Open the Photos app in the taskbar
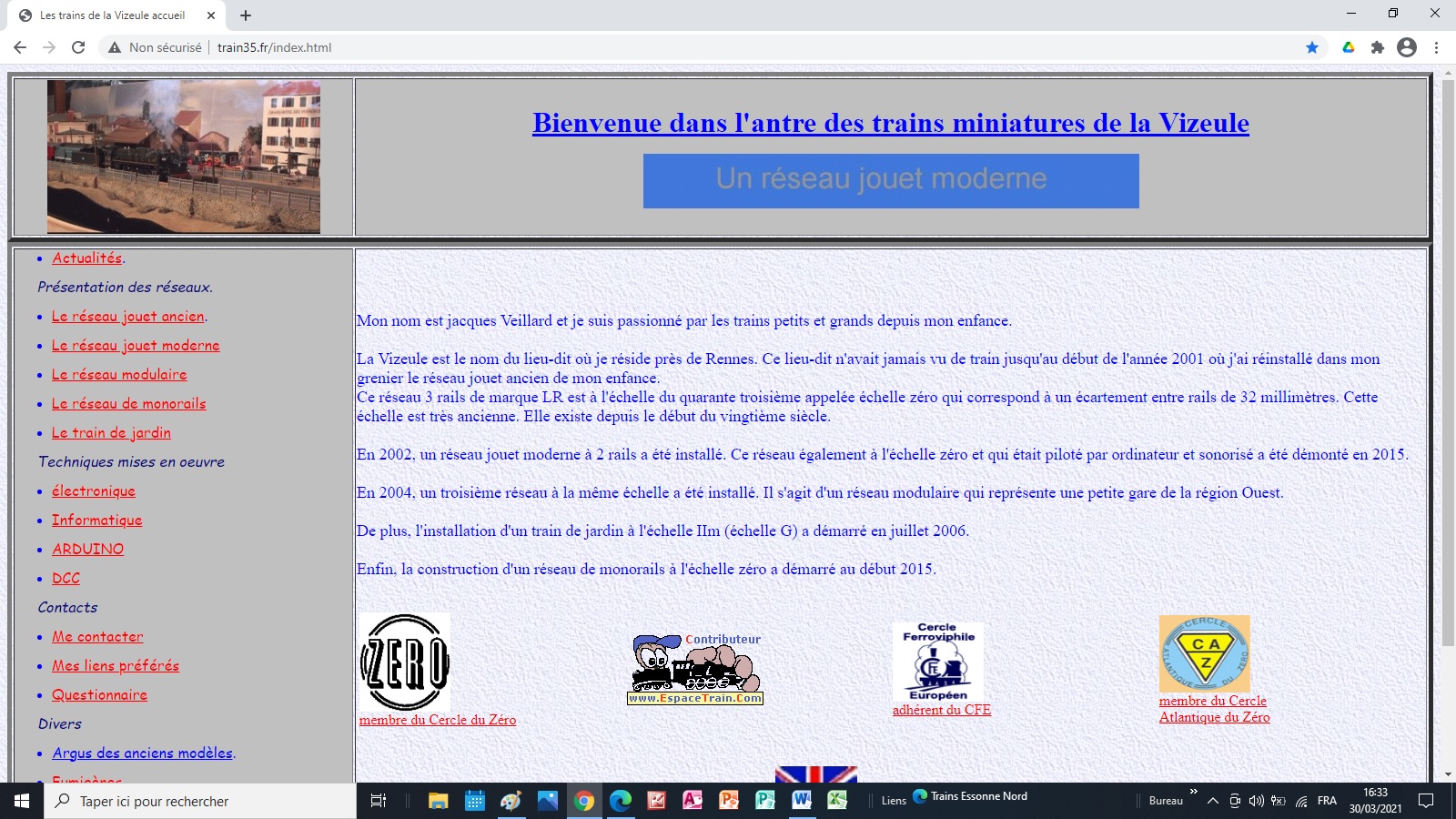Screen dimensions: 1456x819 click(x=548, y=801)
